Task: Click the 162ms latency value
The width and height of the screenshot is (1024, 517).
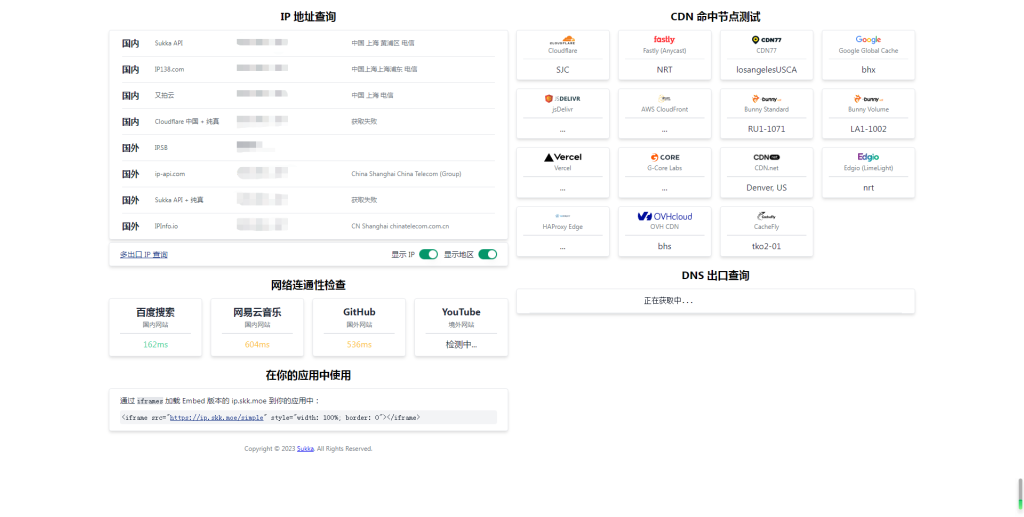Action: pyautogui.click(x=155, y=345)
